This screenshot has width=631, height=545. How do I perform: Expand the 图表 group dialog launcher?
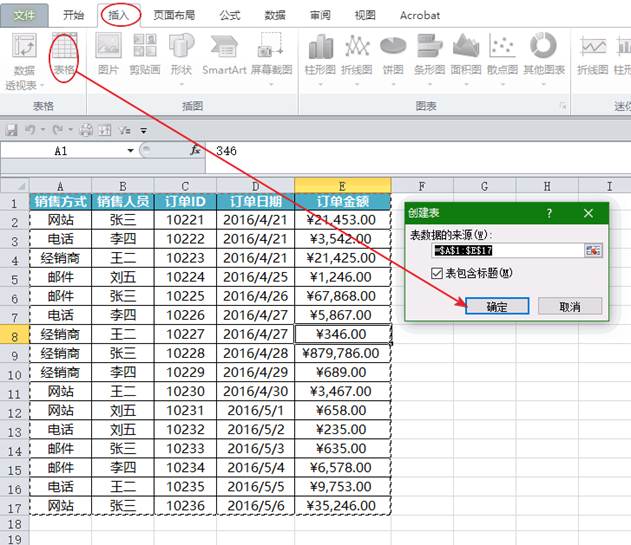563,105
